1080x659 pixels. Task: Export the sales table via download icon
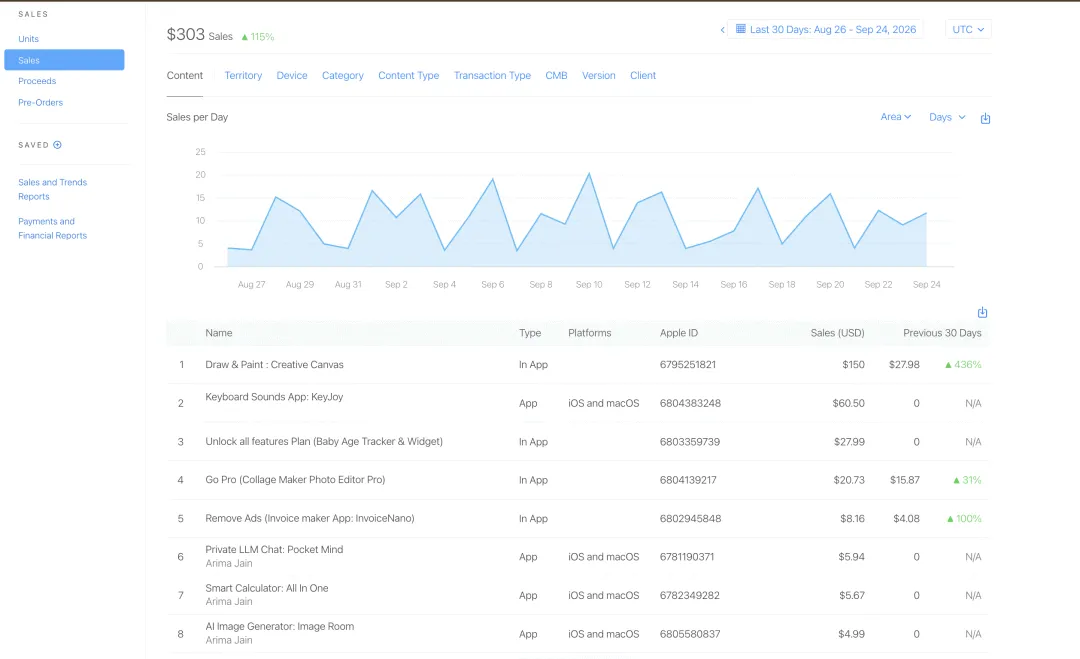tap(982, 312)
